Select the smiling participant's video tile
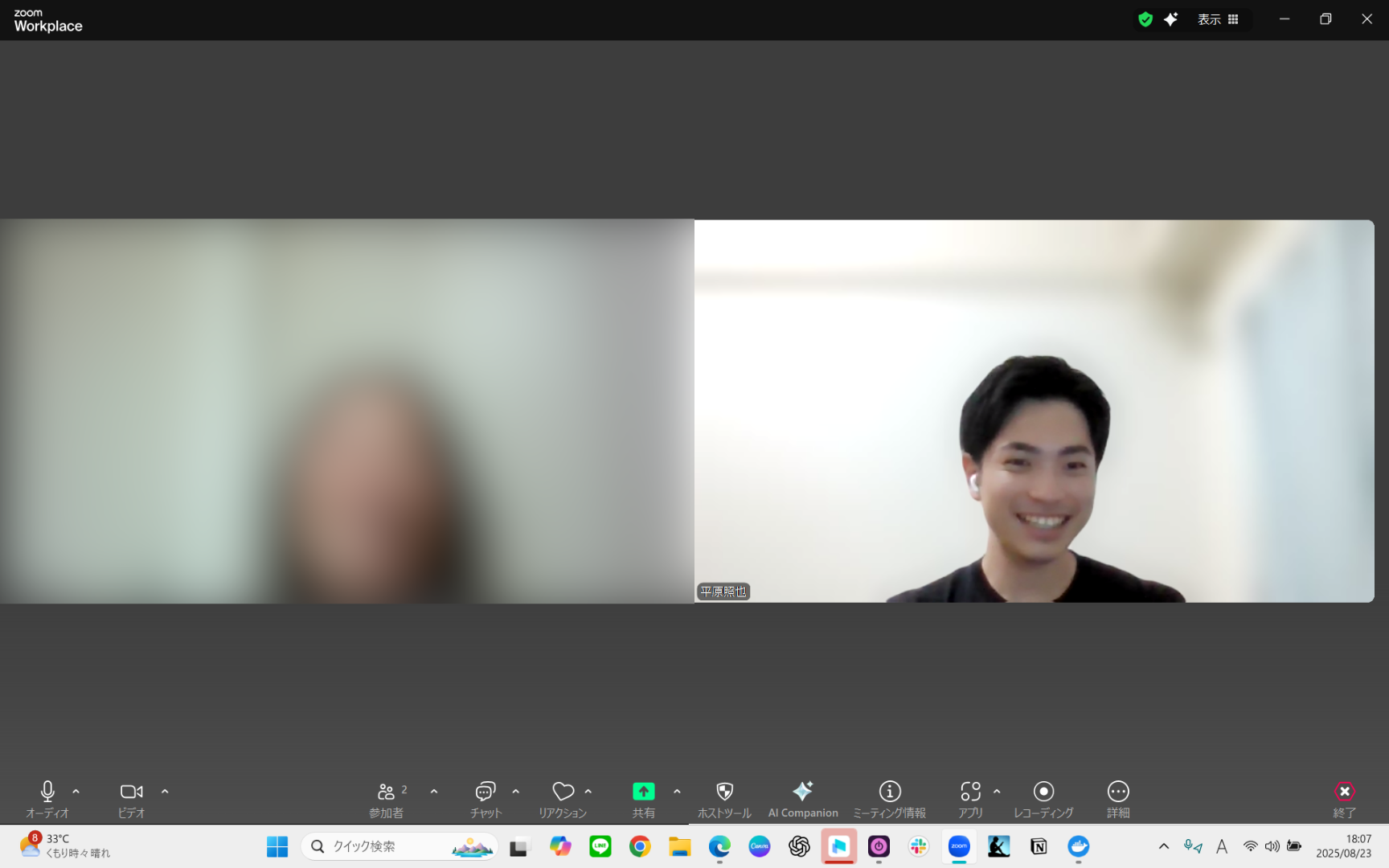Viewport: 1389px width, 868px height. (x=1035, y=411)
